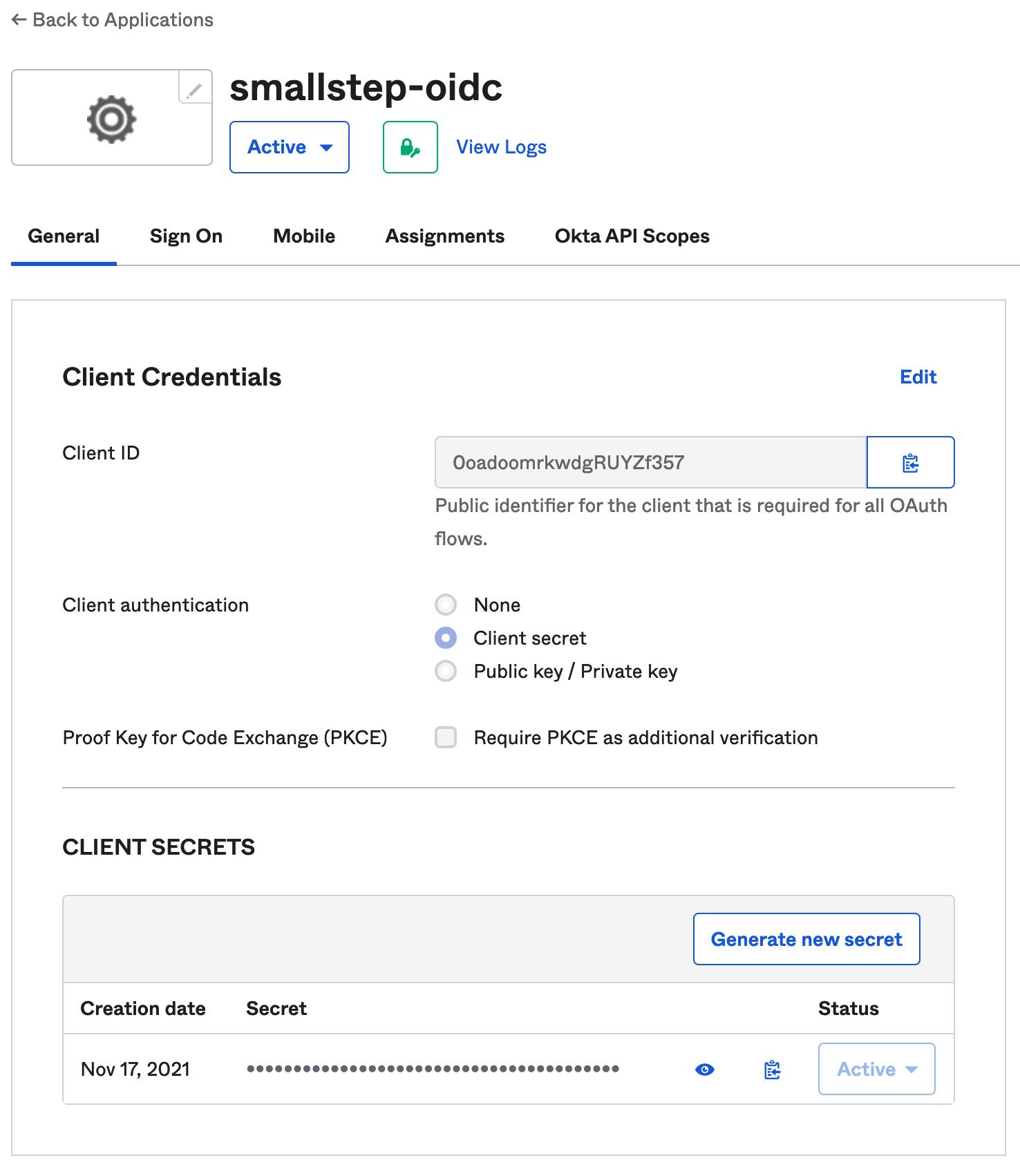
Task: Click the pencil edit icon on app logo
Action: [195, 88]
